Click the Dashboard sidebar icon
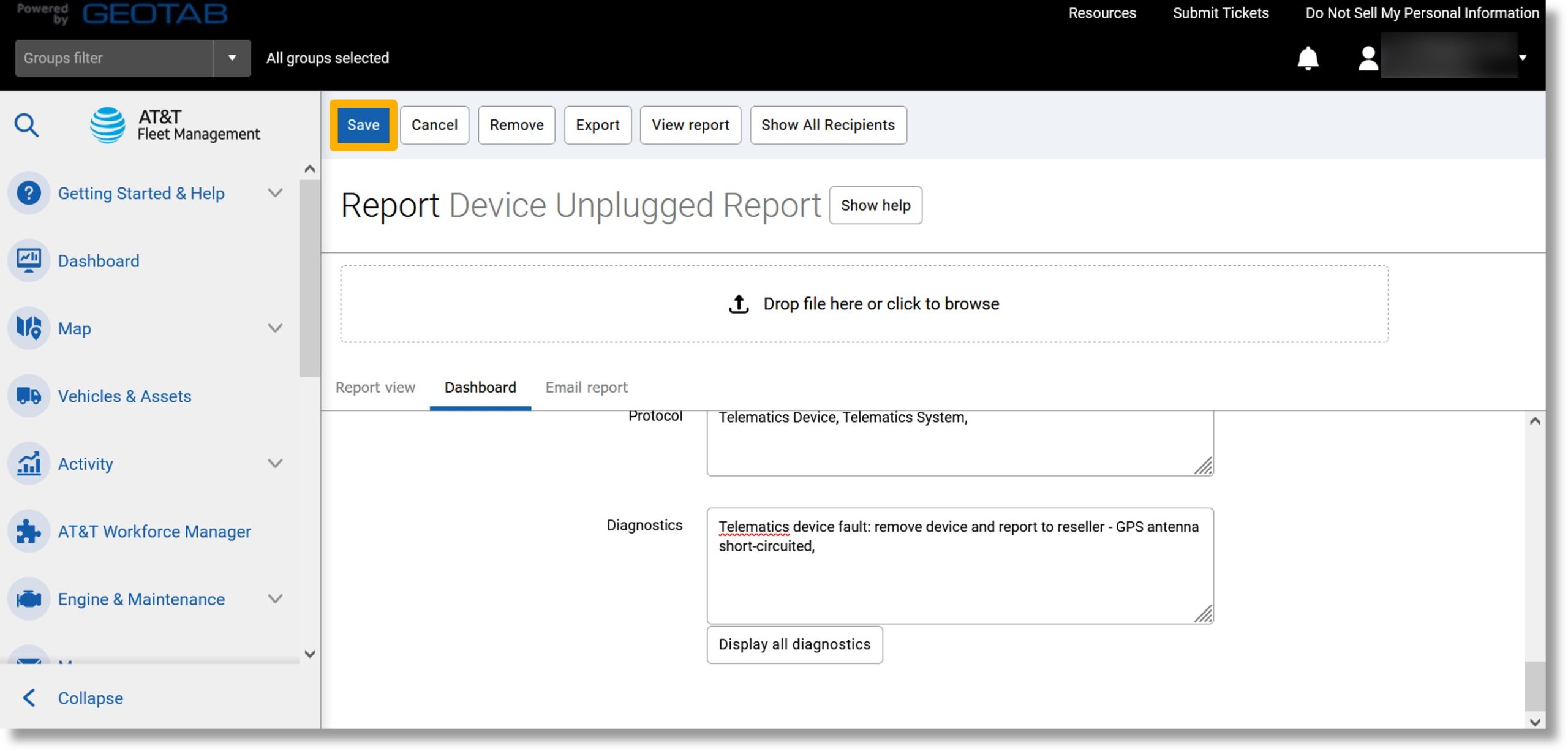1568x751 pixels. pos(29,260)
